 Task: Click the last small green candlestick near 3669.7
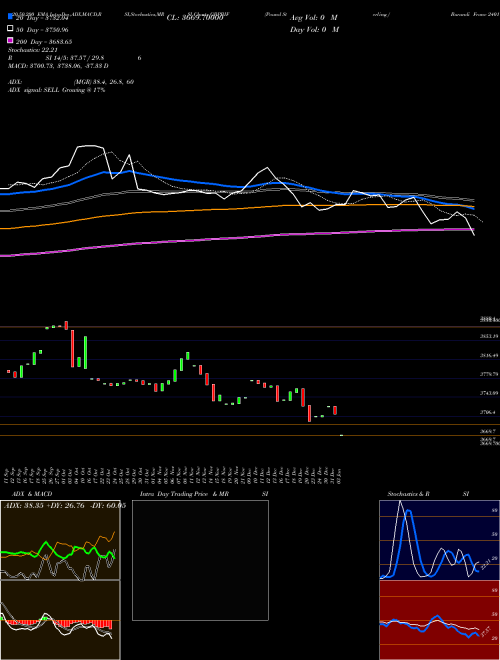(341, 435)
